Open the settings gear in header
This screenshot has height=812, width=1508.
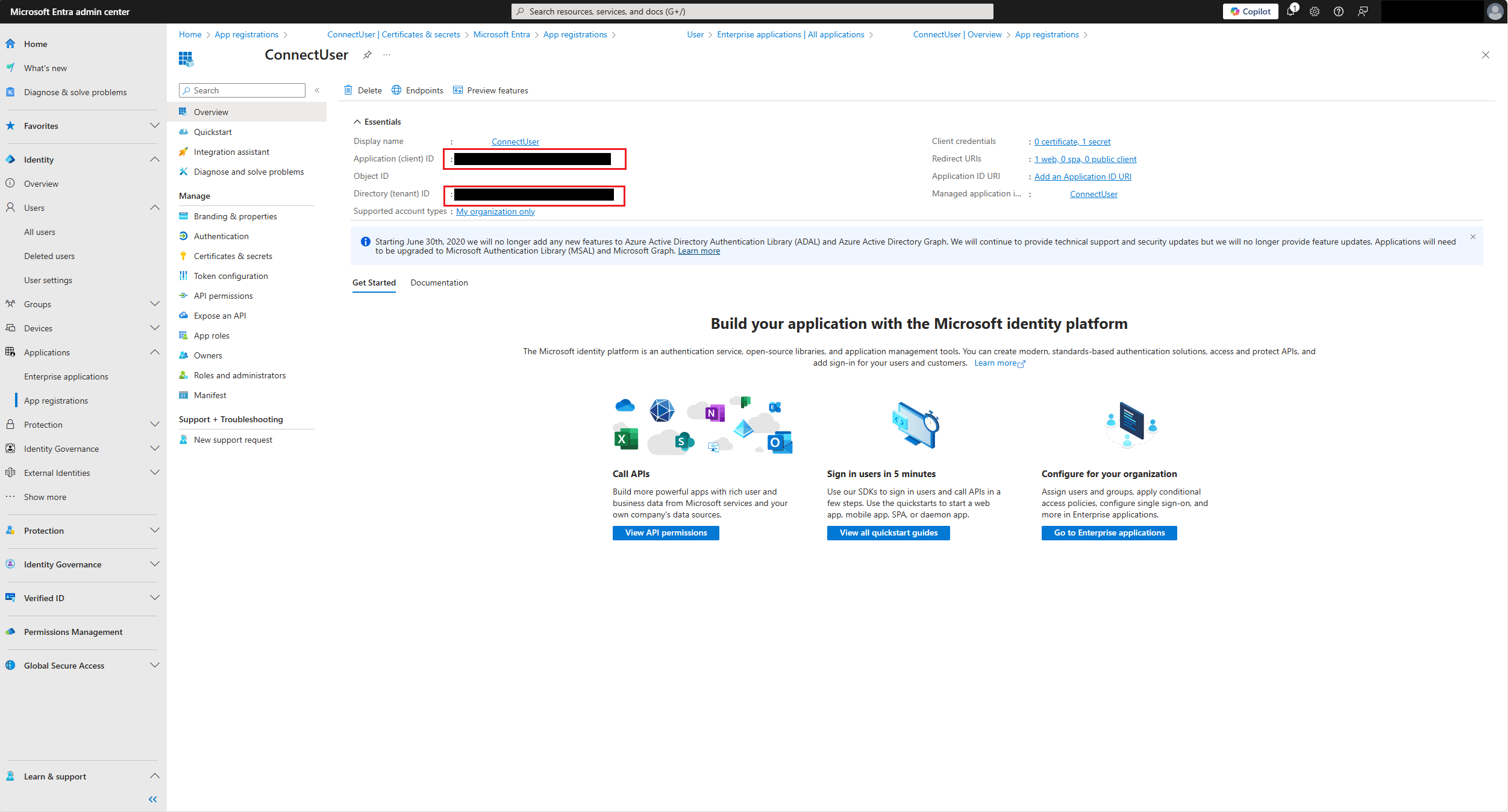pos(1315,11)
